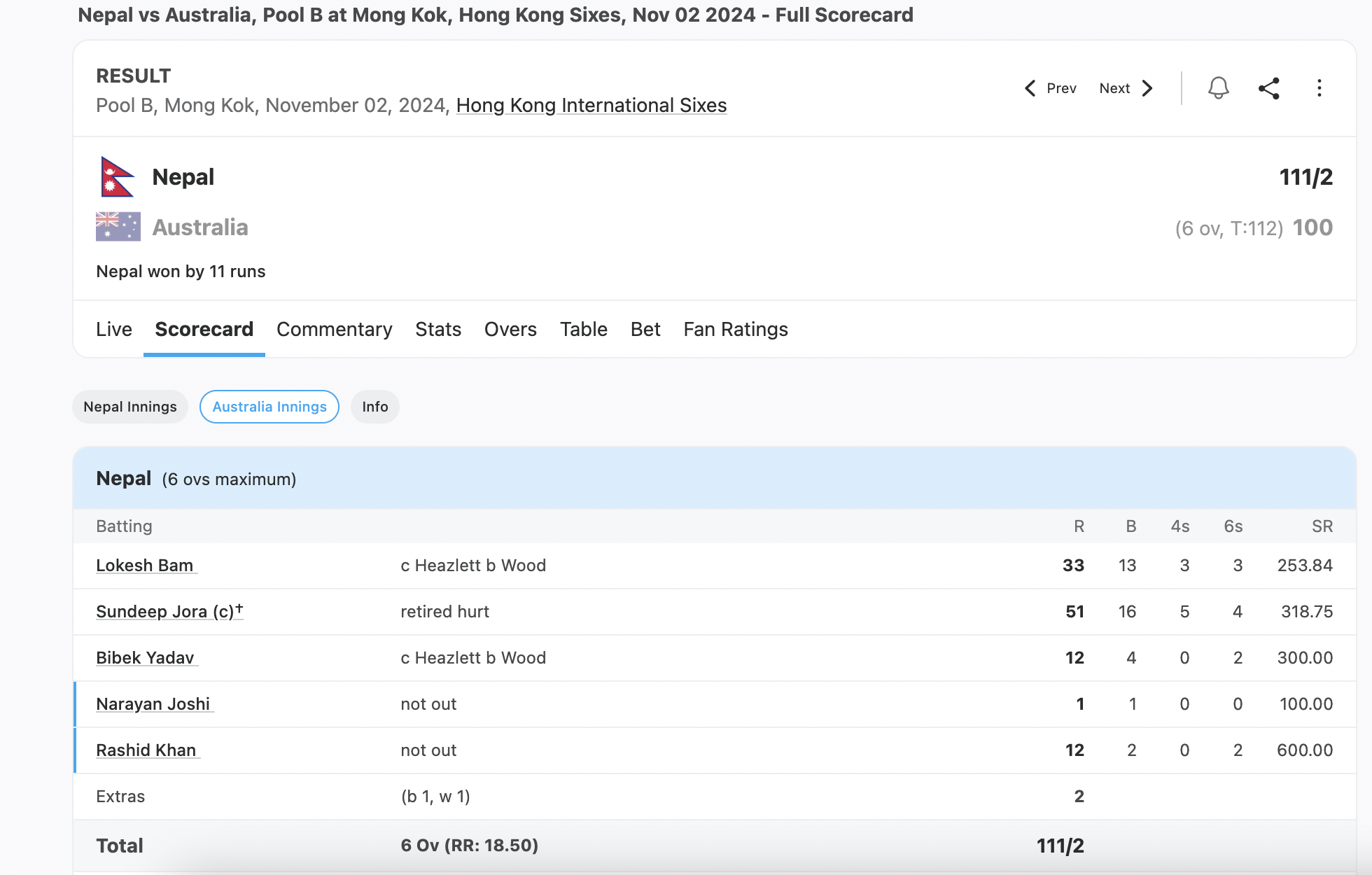Switch to the Live tab
The height and width of the screenshot is (875, 1372).
click(x=114, y=329)
